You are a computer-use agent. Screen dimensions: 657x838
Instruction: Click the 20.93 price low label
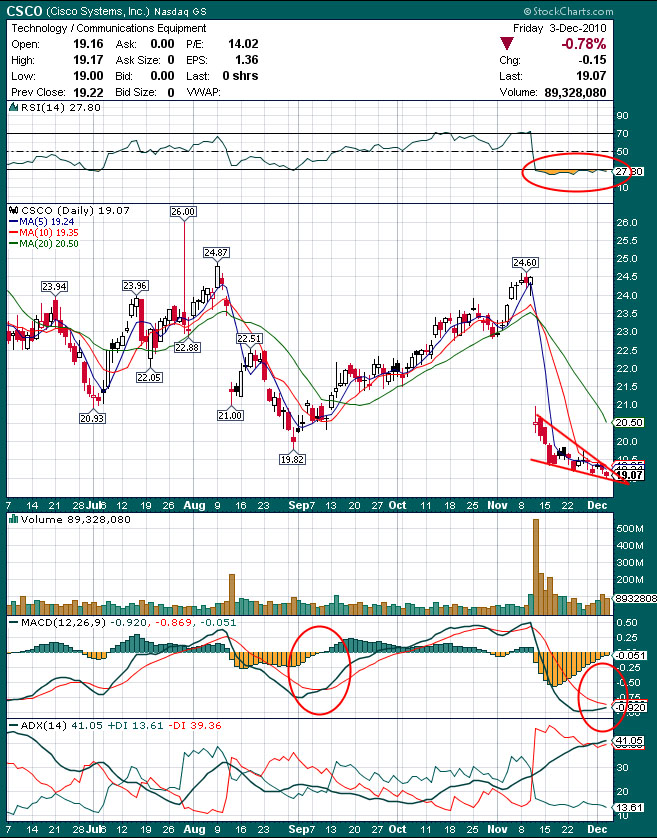(x=92, y=418)
